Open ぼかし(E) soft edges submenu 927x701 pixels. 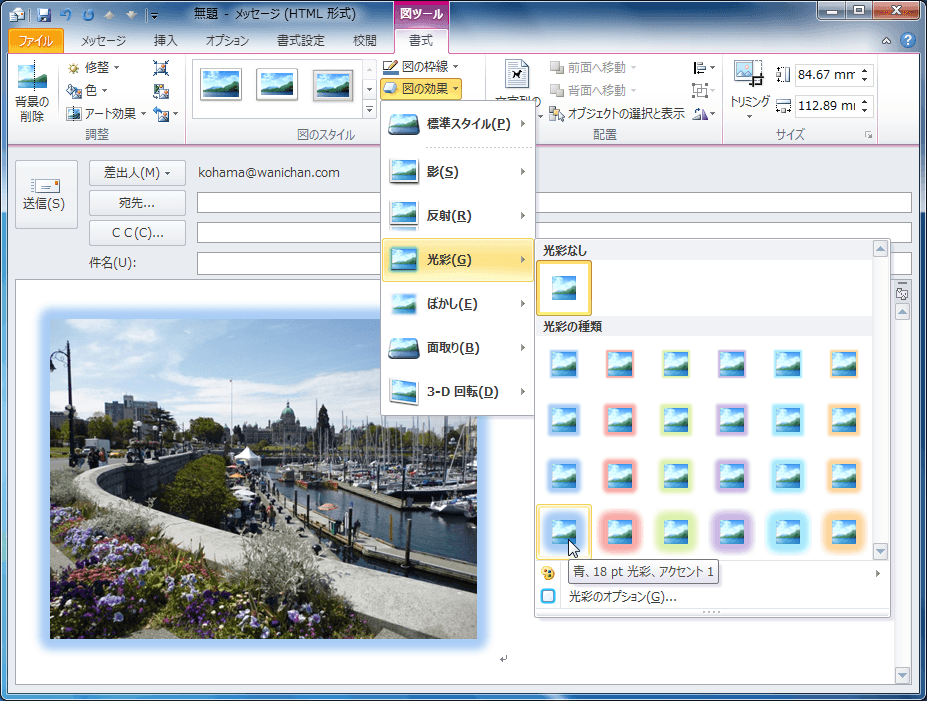(x=458, y=304)
